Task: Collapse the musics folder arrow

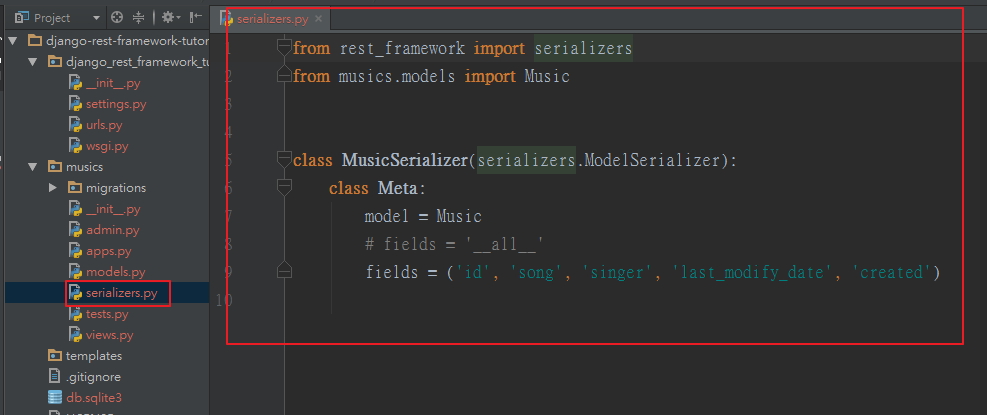Action: click(x=33, y=167)
